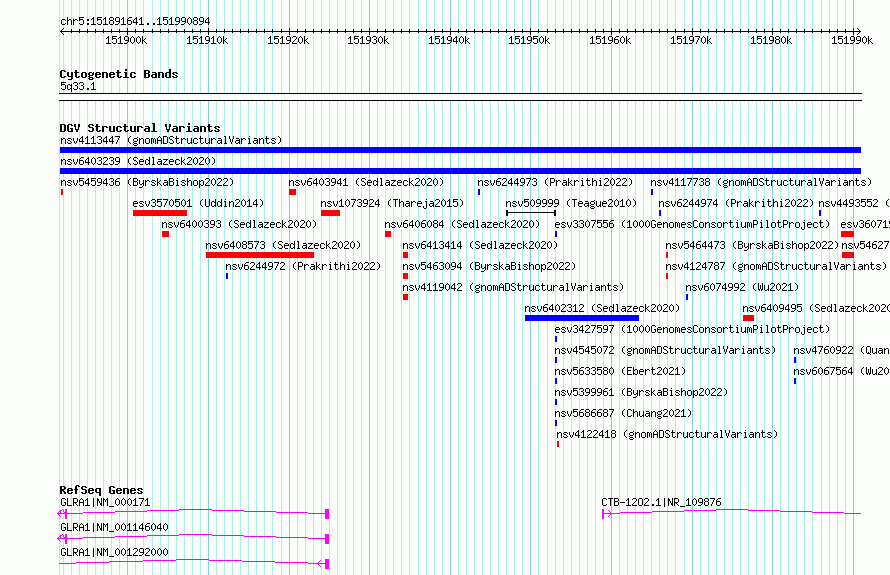Click the chr5:151891641..151990894 region label
This screenshot has height=575, width=890.
pyautogui.click(x=135, y=22)
